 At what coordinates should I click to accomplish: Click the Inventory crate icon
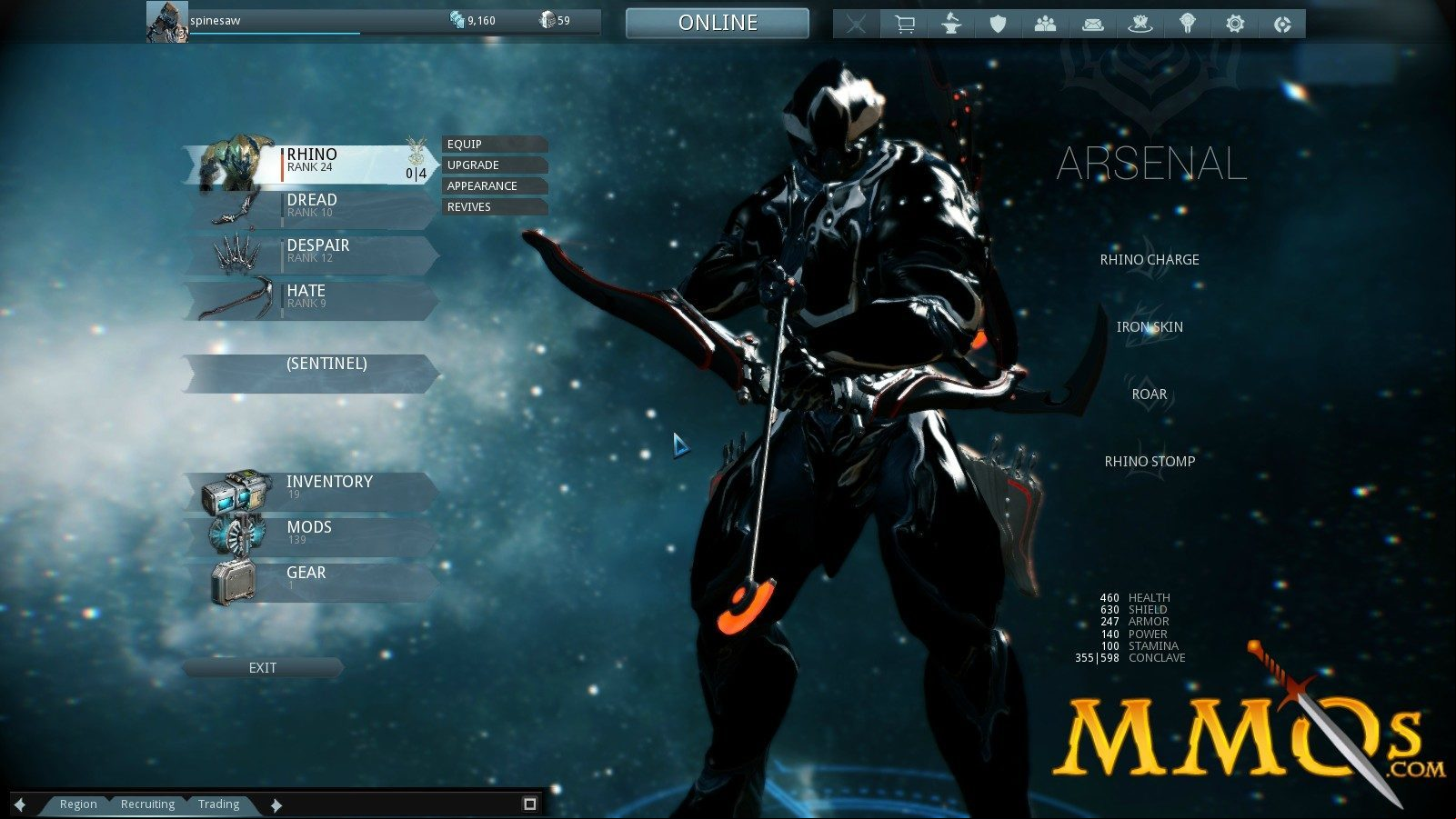pos(236,492)
